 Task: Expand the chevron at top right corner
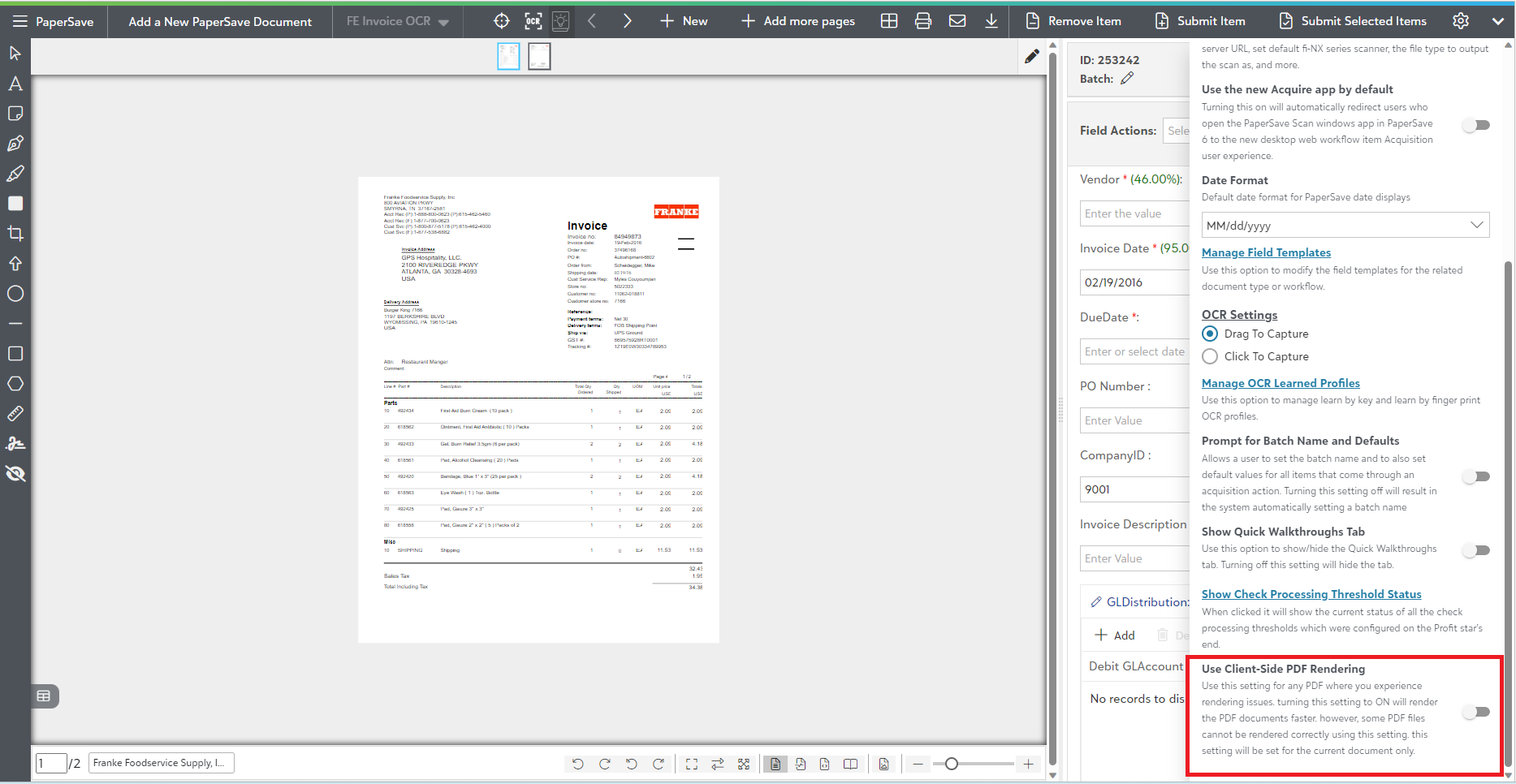point(1498,21)
